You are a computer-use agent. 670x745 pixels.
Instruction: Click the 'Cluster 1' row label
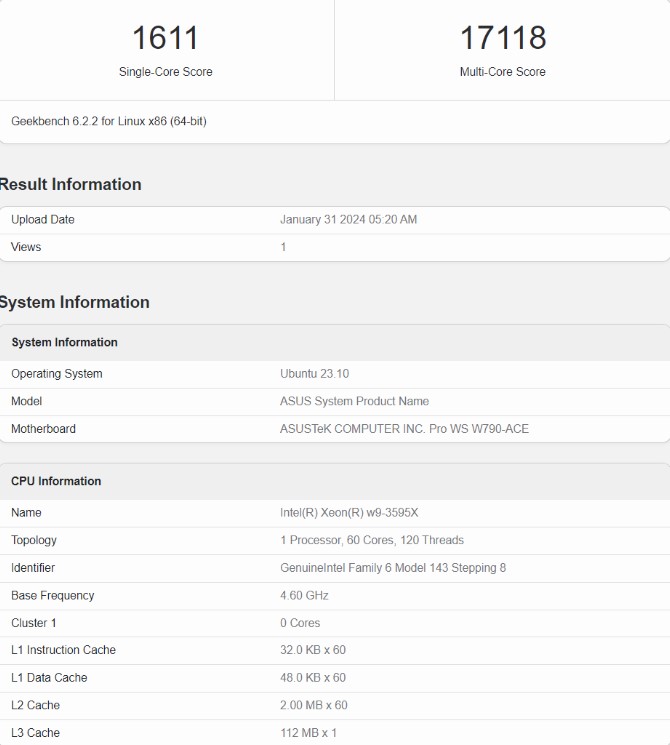[x=34, y=623]
